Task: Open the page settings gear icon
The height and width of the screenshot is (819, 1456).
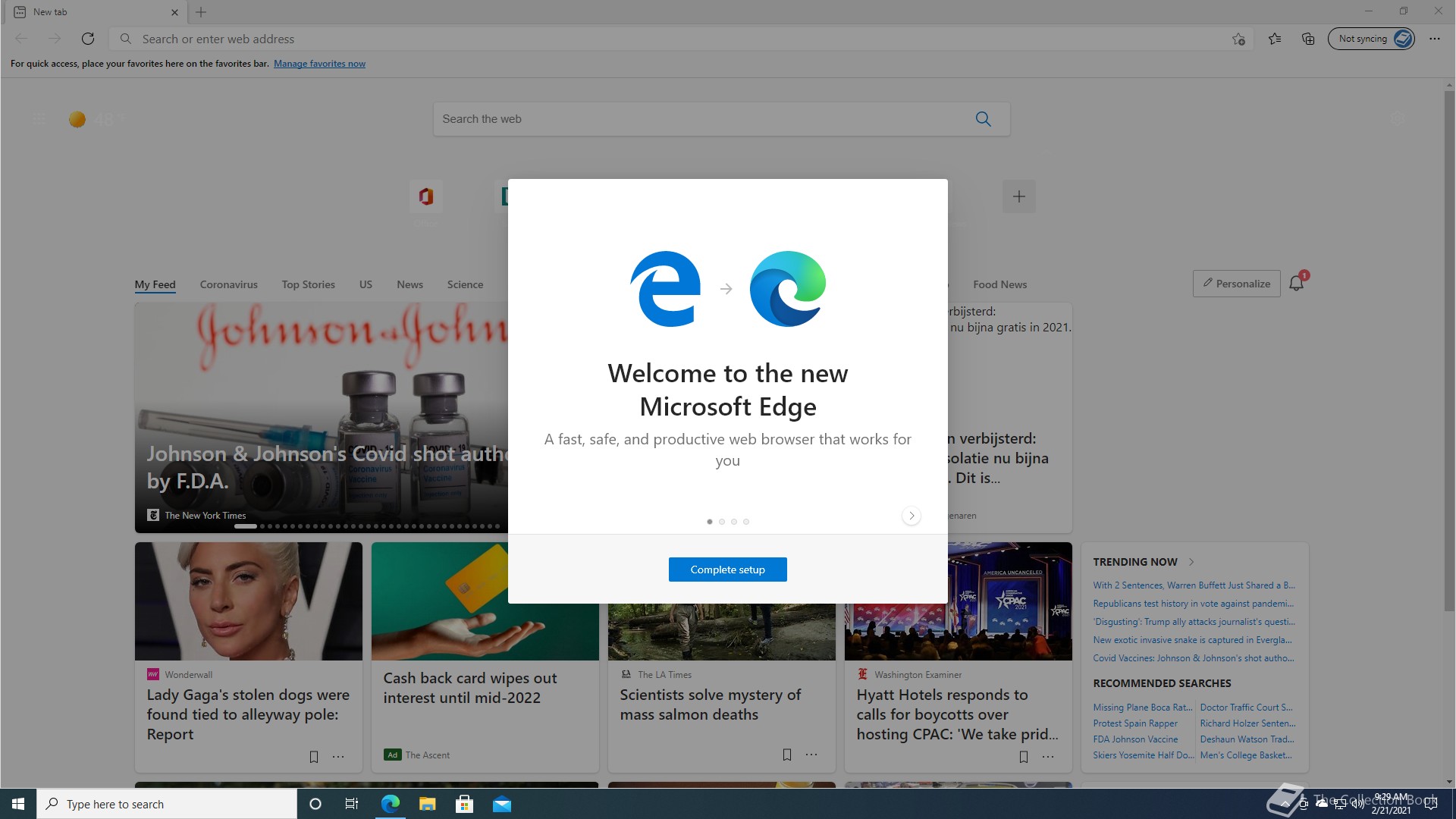Action: click(1398, 119)
